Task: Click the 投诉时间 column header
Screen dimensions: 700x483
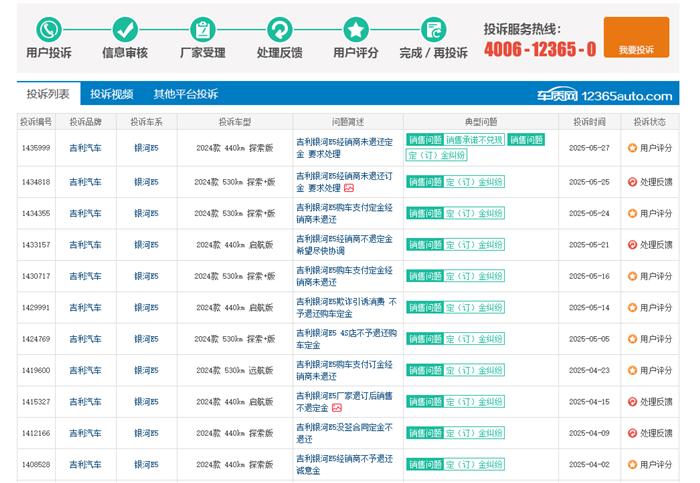Action: 589,121
